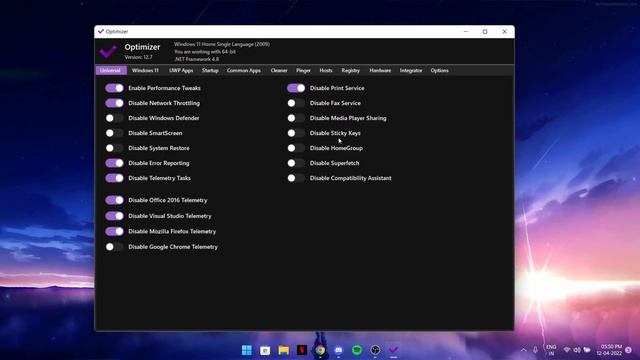Toggle Disable Telemetry Tasks switch

click(x=114, y=178)
